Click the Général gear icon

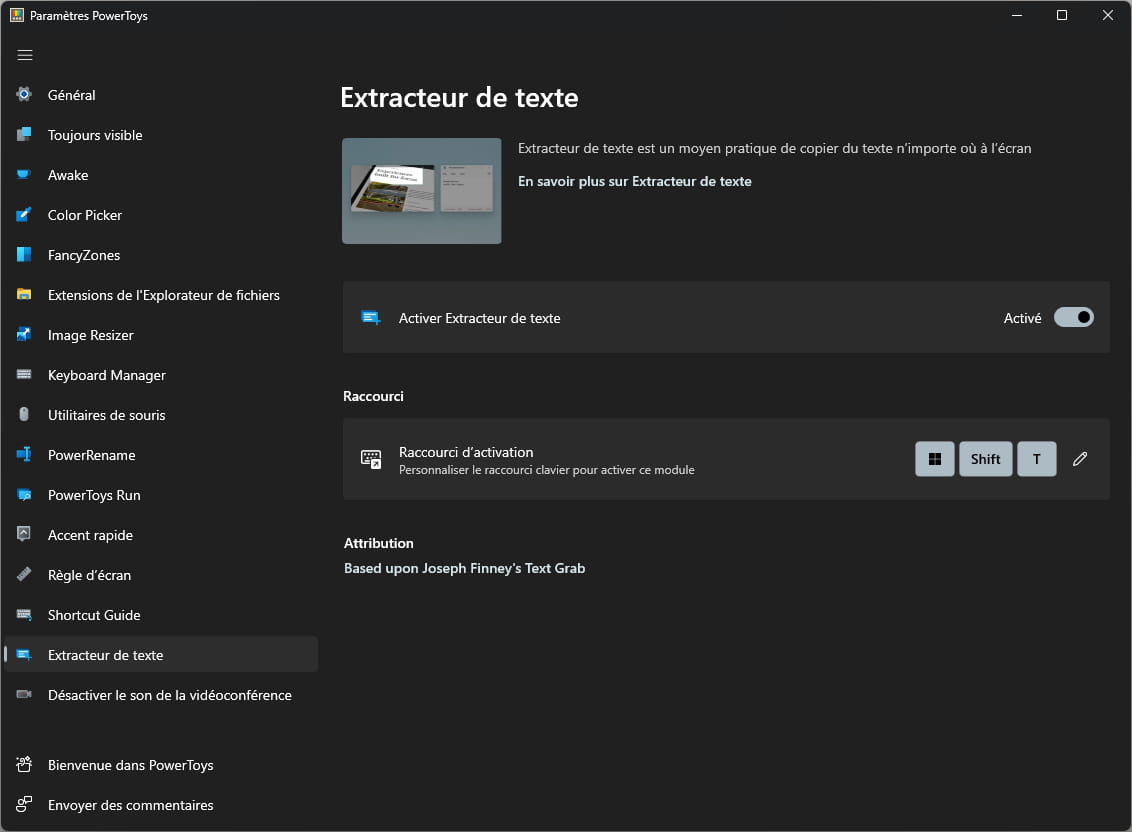click(24, 95)
